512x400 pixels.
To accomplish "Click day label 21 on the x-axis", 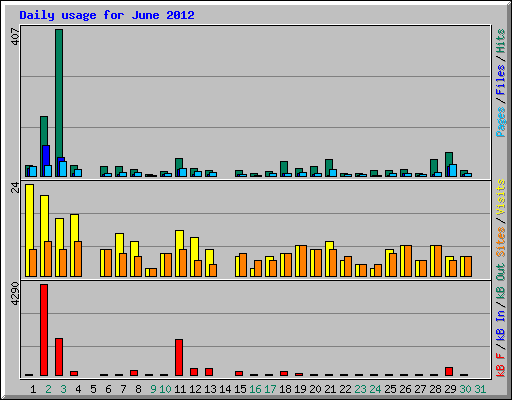I will point(330,389).
